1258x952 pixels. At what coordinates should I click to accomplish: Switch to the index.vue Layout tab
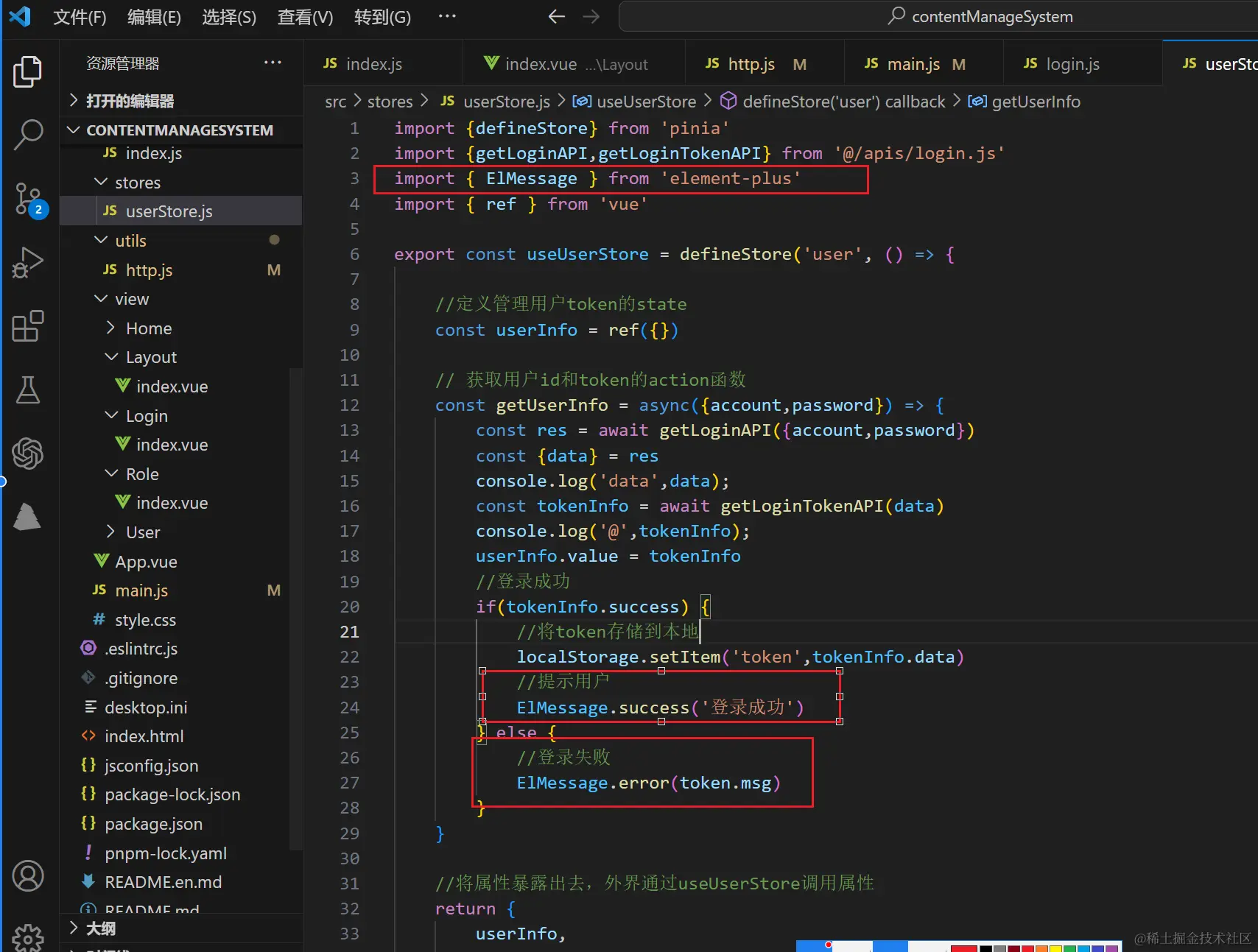[x=574, y=64]
